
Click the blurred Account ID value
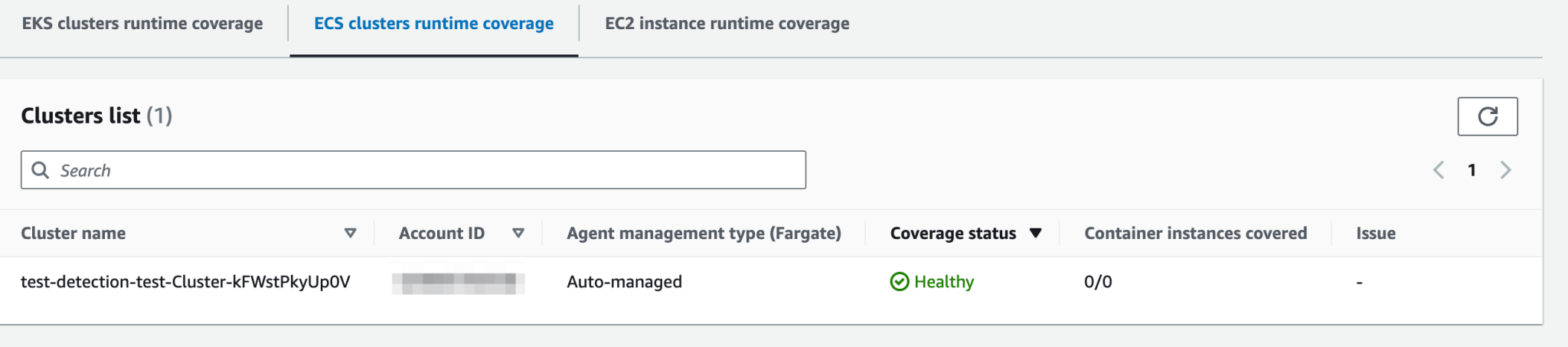[x=458, y=283]
